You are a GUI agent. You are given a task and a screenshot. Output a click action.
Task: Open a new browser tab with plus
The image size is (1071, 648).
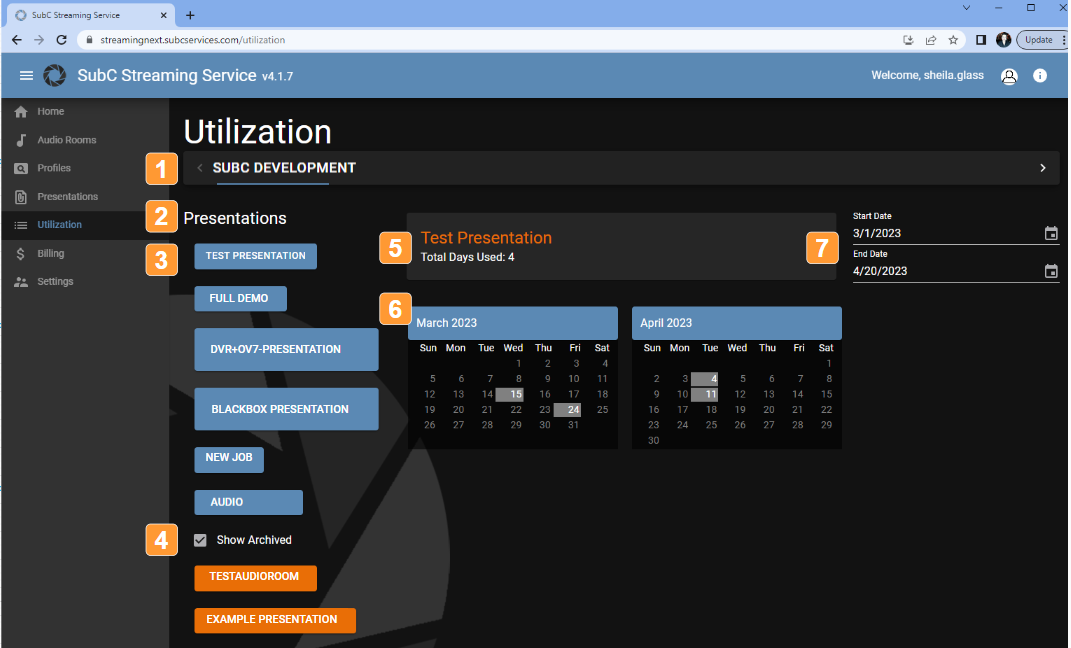pyautogui.click(x=190, y=15)
